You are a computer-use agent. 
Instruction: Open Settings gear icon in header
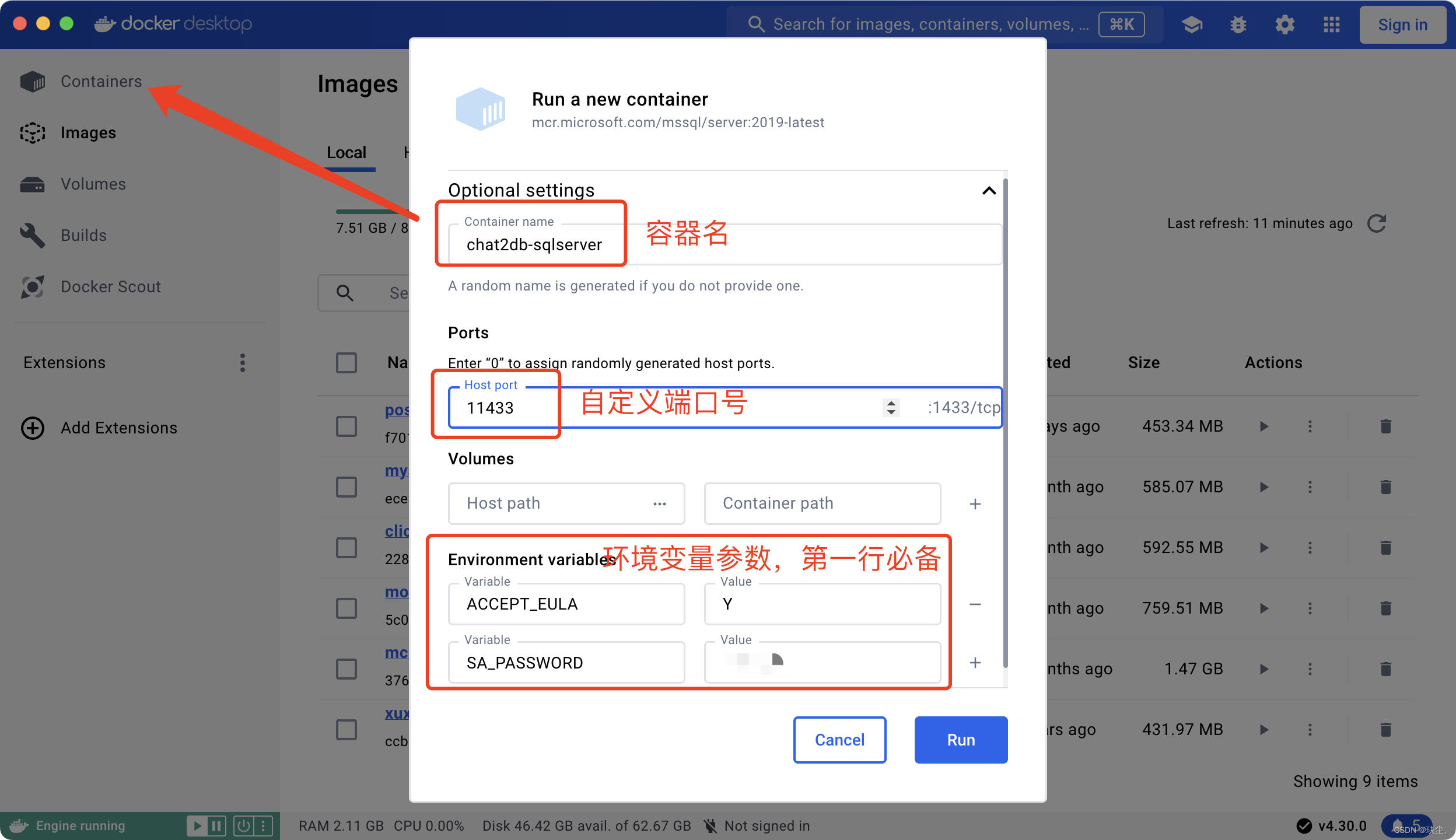[x=1285, y=24]
